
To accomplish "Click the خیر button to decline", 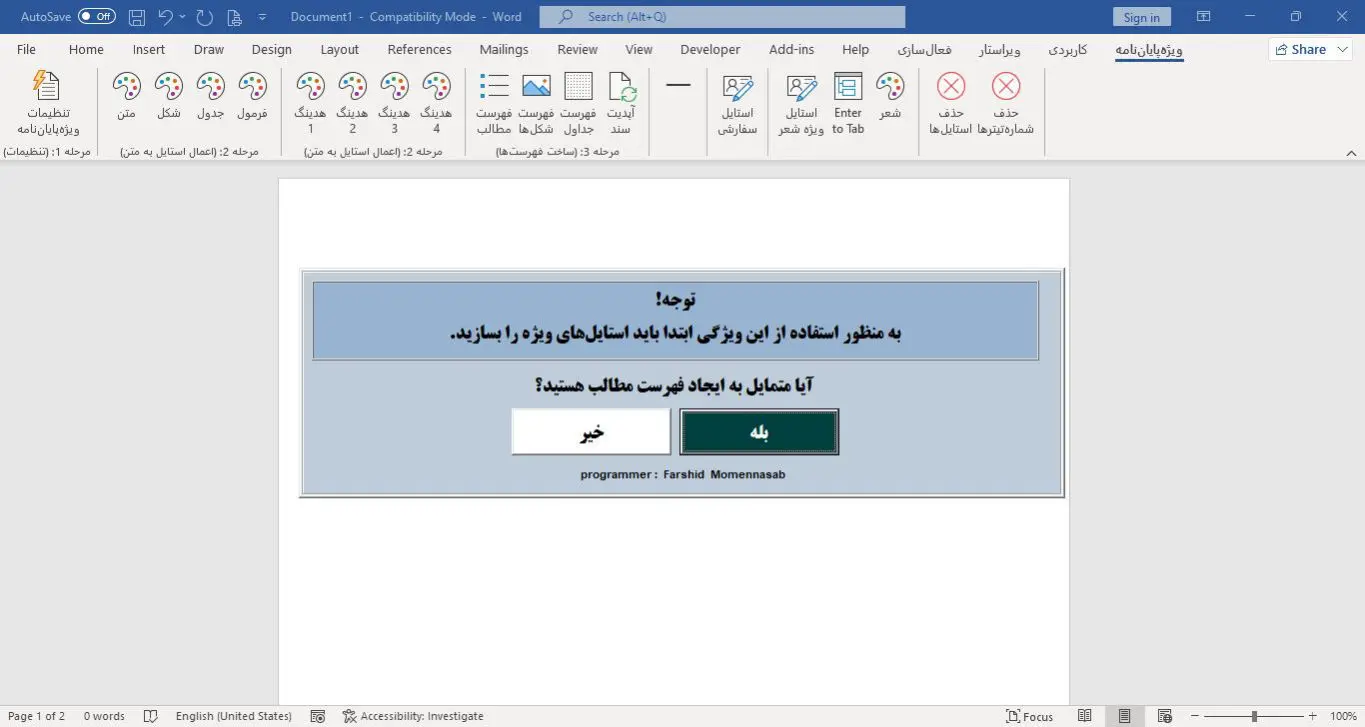I will coord(590,431).
